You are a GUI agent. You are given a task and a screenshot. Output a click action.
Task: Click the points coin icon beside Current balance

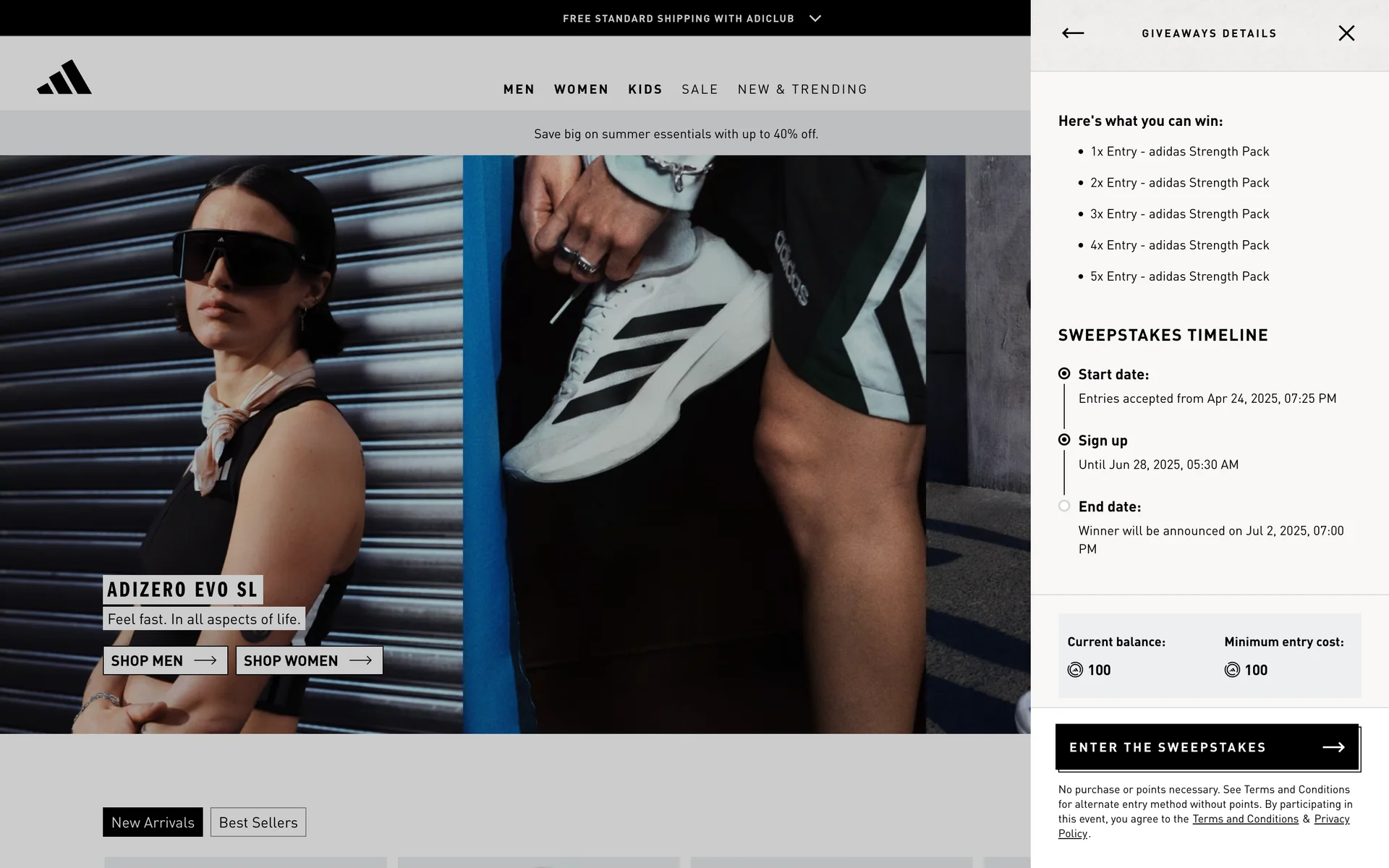click(x=1075, y=670)
